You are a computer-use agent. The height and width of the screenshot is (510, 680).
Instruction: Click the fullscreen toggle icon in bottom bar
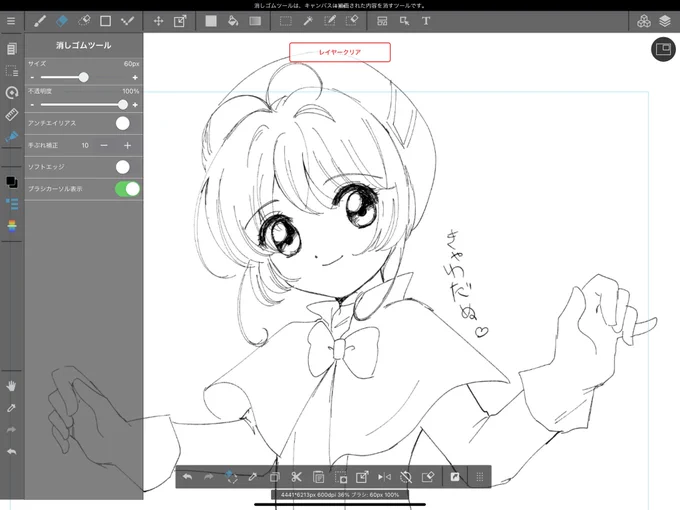tap(454, 477)
